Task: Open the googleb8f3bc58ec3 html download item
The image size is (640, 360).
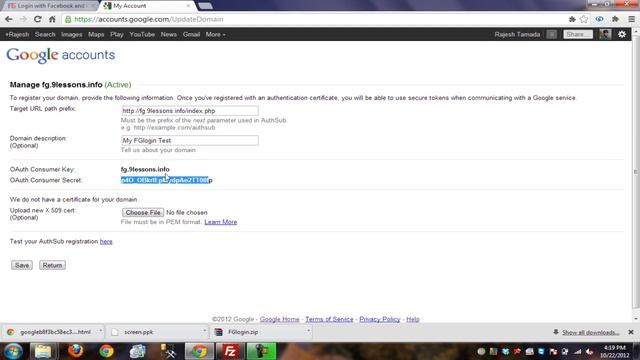Action: click(51, 332)
